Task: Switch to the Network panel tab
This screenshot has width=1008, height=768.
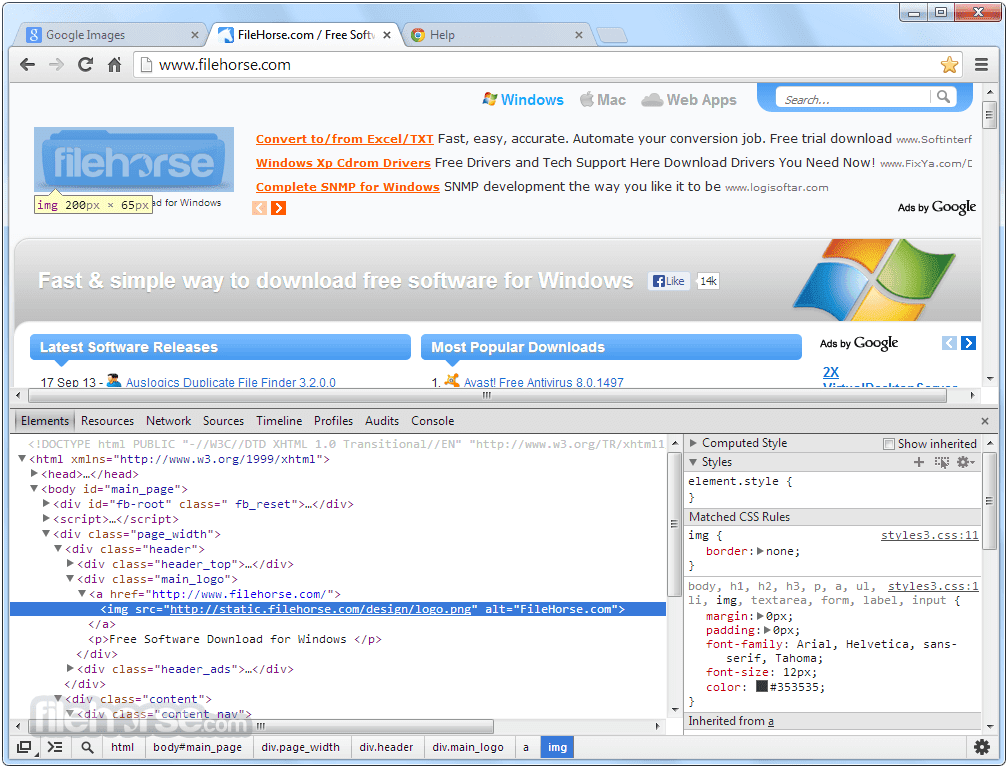Action: tap(168, 421)
